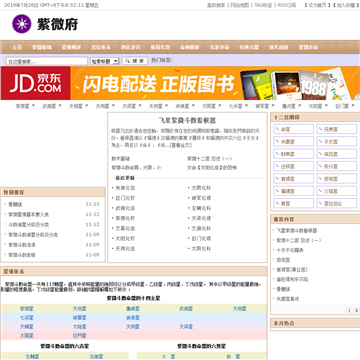Open the 紫微化权 recent update

(125, 218)
